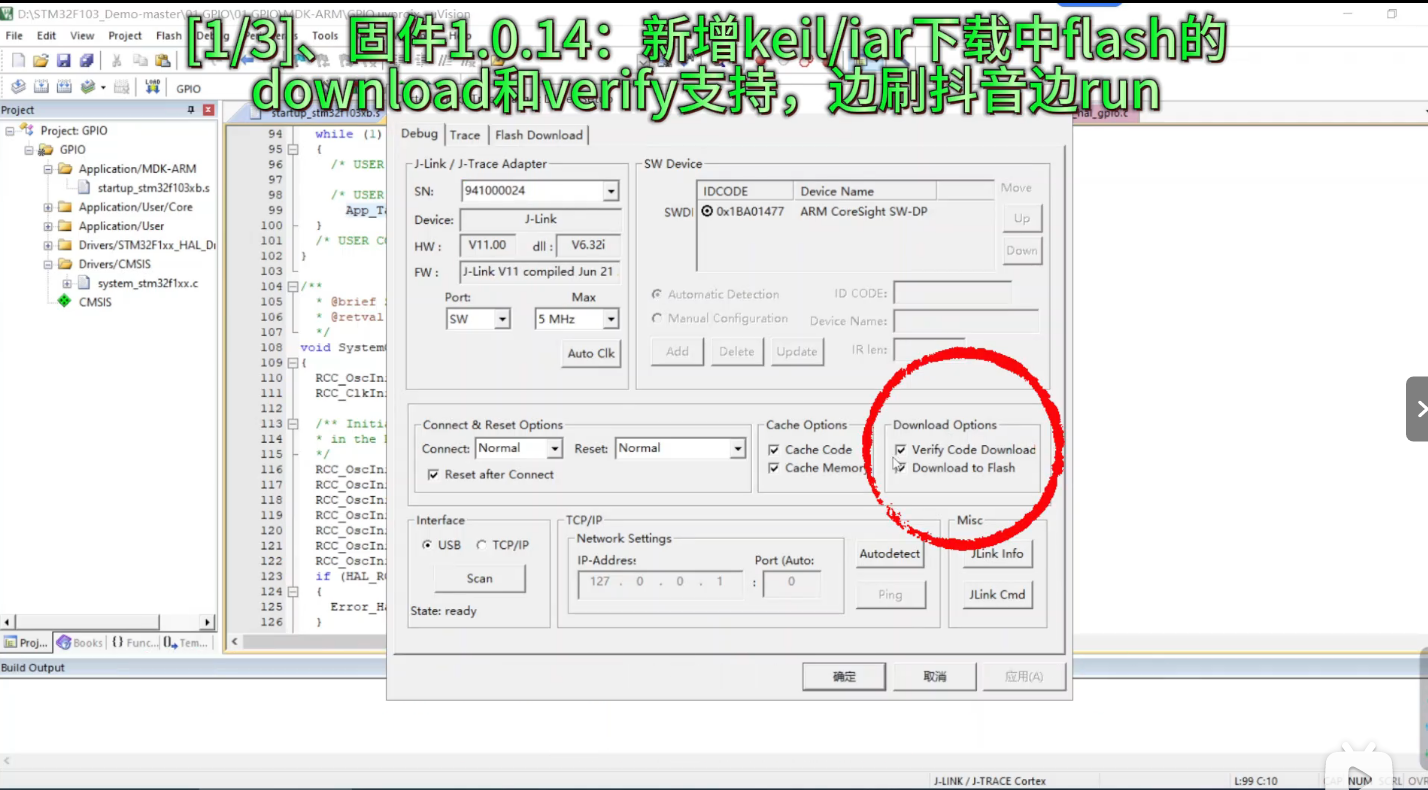Open the Tools menu
This screenshot has height=790, width=1428.
coord(325,35)
